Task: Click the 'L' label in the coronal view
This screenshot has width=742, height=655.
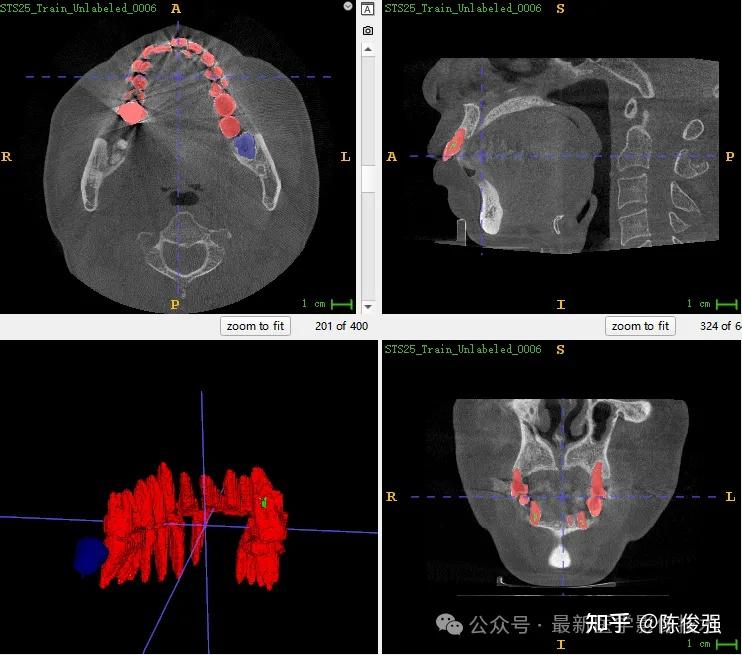Action: click(x=730, y=496)
